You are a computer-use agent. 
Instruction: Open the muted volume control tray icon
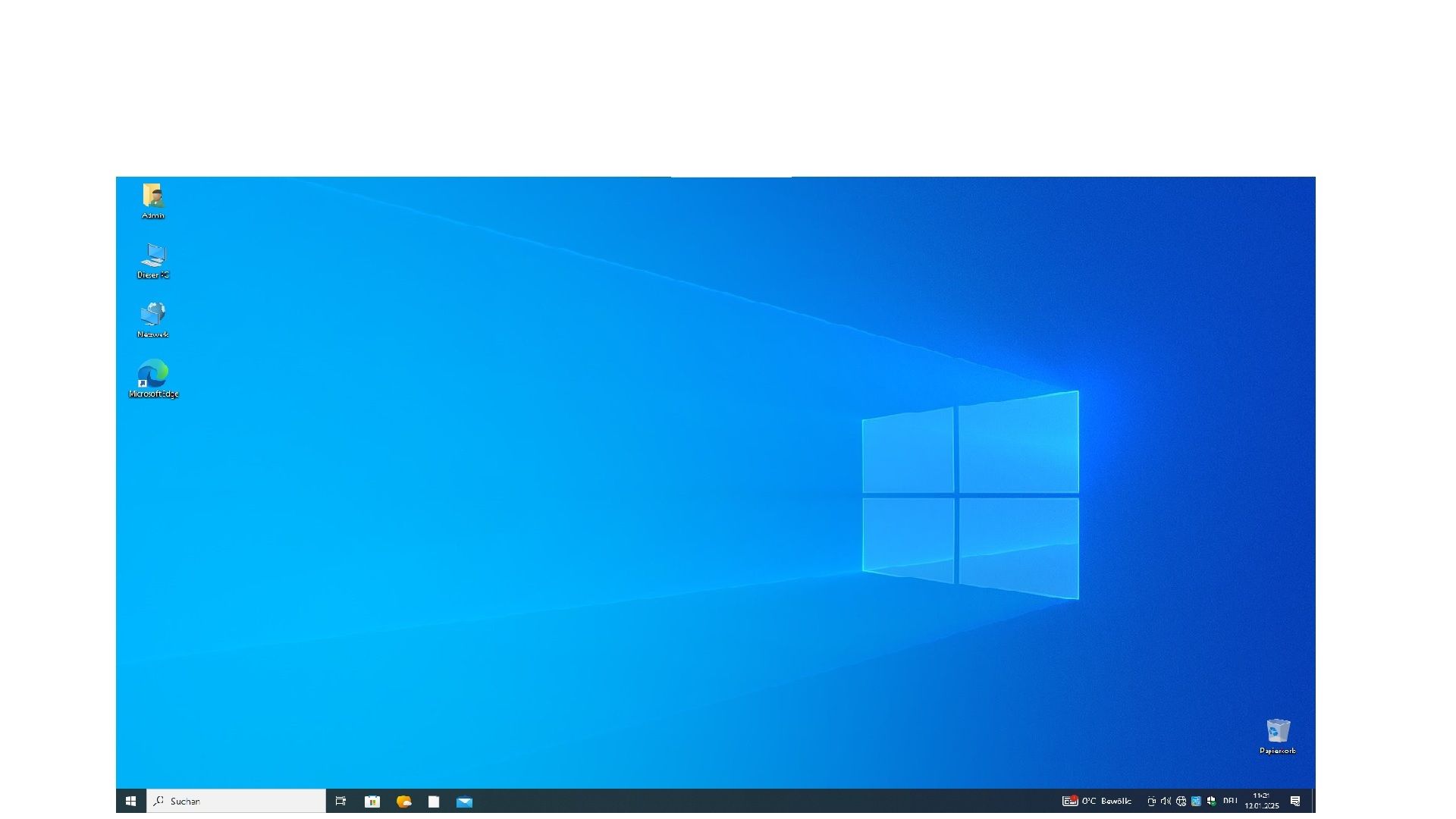click(x=1166, y=801)
